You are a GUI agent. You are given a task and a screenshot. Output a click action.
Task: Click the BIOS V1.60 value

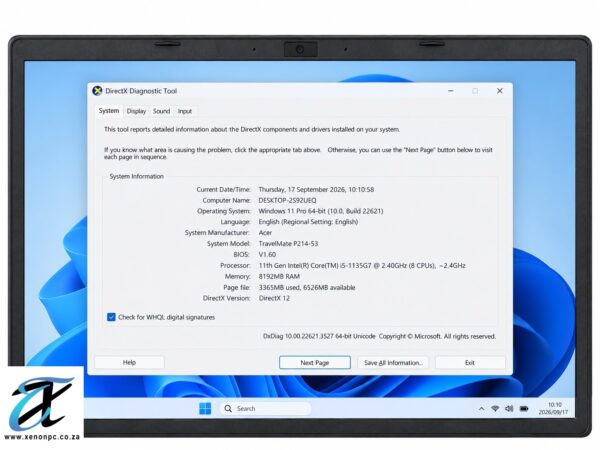267,255
